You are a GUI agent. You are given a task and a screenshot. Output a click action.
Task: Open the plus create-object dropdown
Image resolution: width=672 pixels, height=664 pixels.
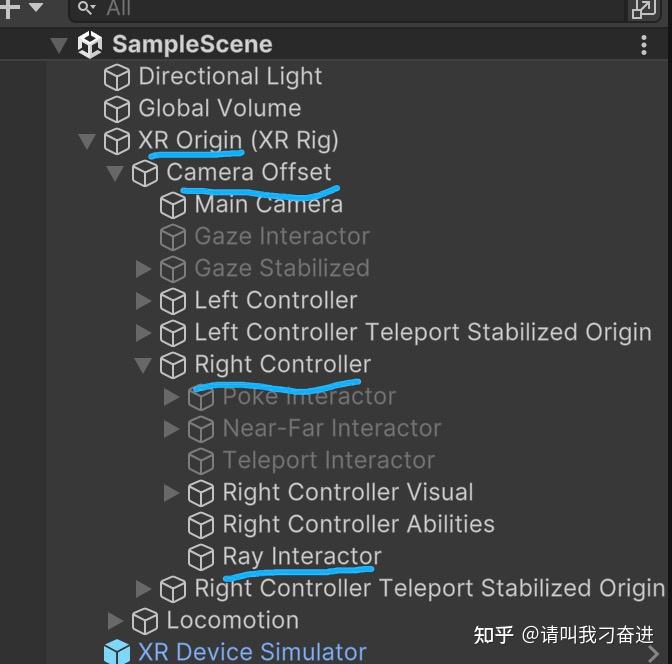(22, 8)
